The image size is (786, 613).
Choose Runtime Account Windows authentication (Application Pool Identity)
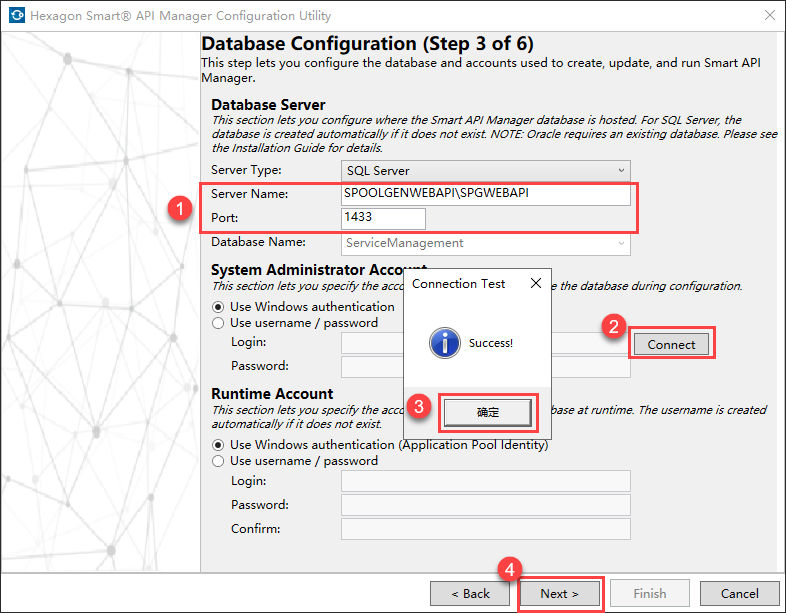click(219, 445)
